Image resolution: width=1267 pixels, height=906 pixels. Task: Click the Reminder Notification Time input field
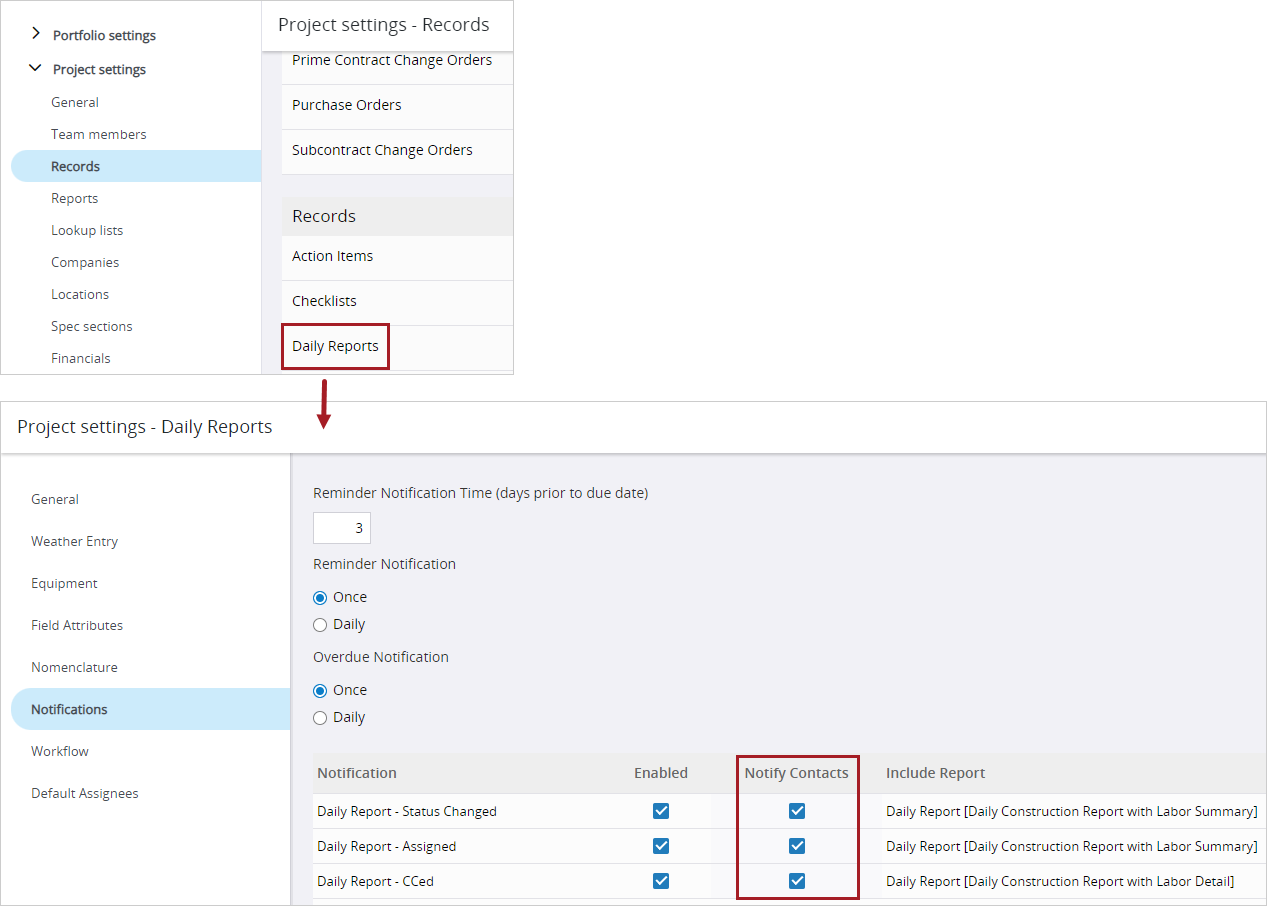[x=342, y=528]
